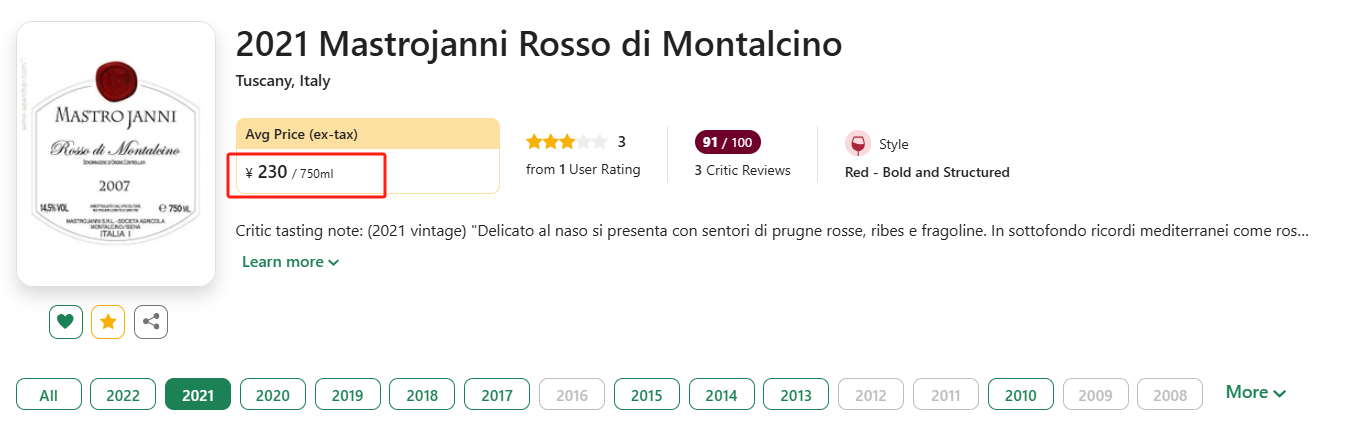Pick the 2013 vintage

pos(796,395)
